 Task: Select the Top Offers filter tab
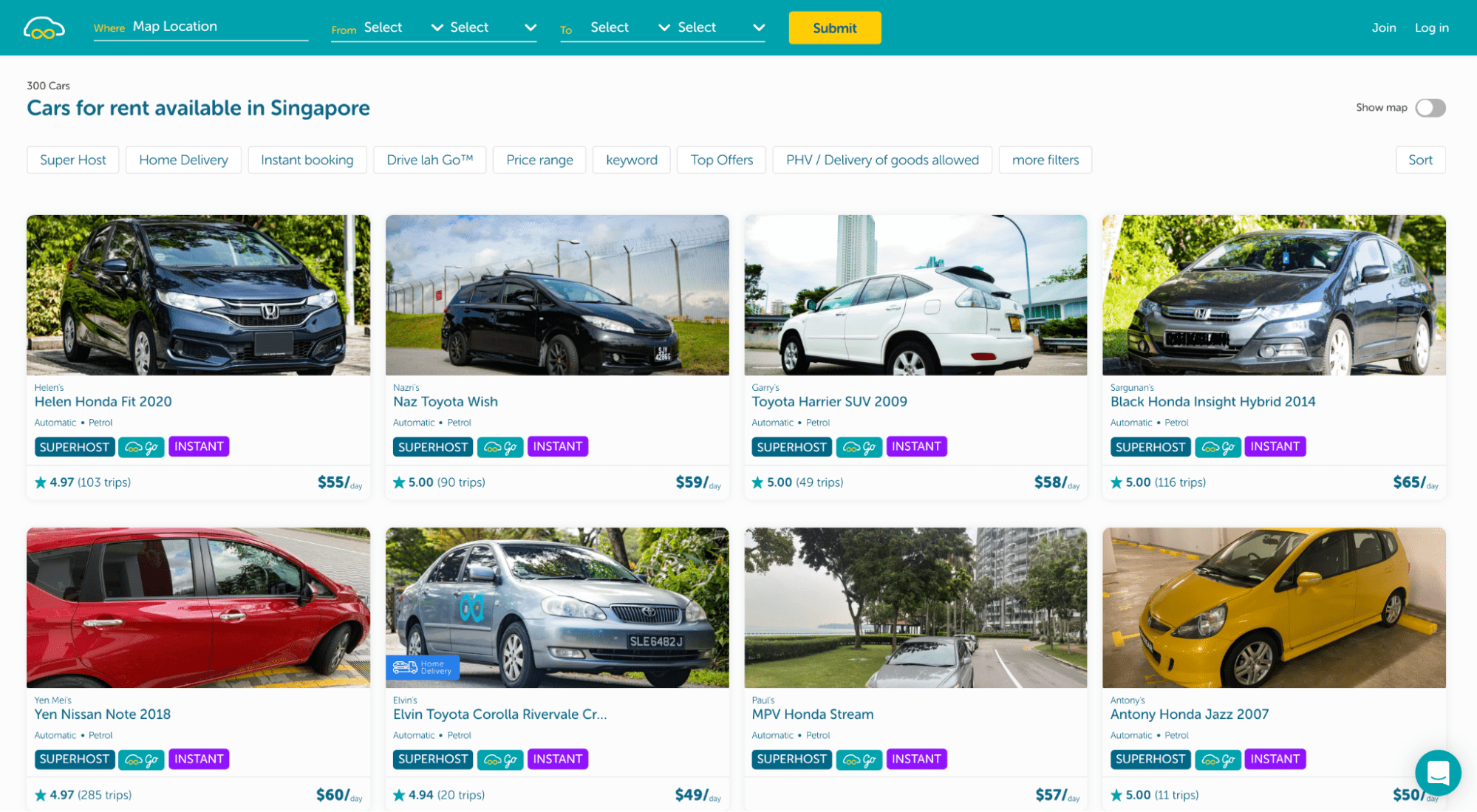(721, 160)
